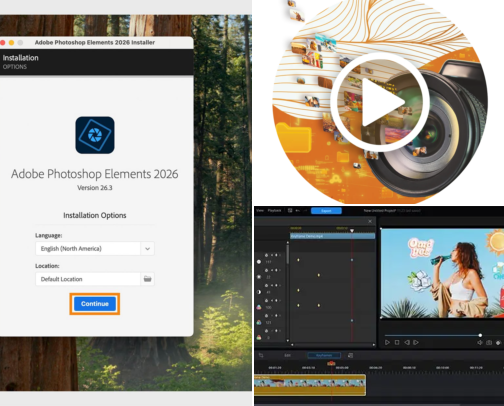The image size is (504, 406).
Task: Click the crop icon above the timeline
Action: pyautogui.click(x=261, y=355)
